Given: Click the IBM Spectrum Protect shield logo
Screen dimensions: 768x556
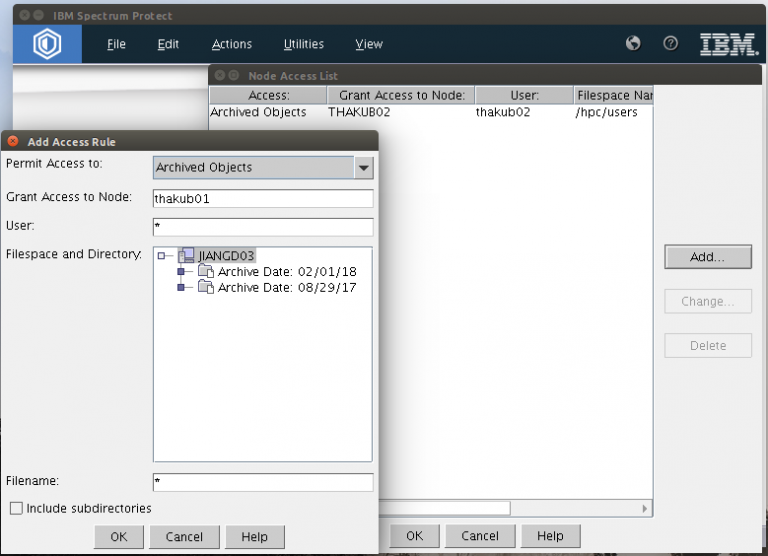Looking at the screenshot, I should tap(47, 45).
